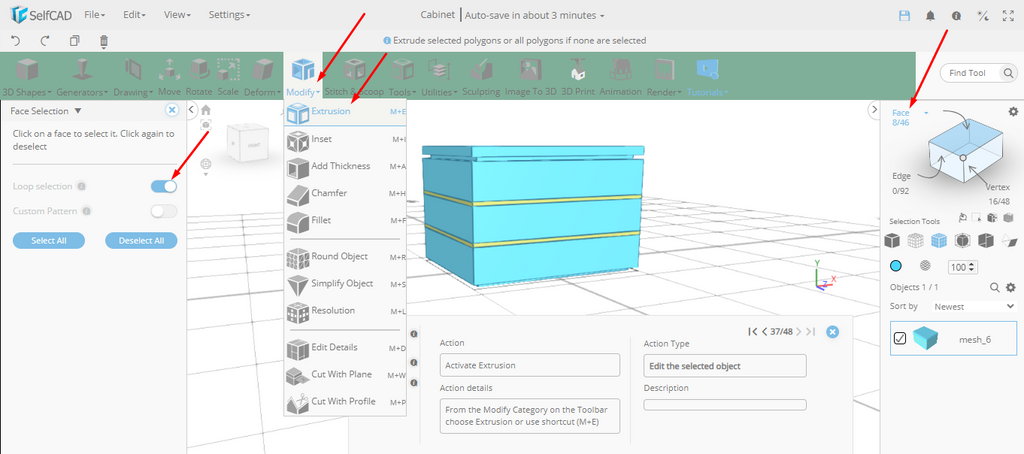Open the 3D Shapes dropdown
This screenshot has height=454, width=1024.
click(x=28, y=76)
